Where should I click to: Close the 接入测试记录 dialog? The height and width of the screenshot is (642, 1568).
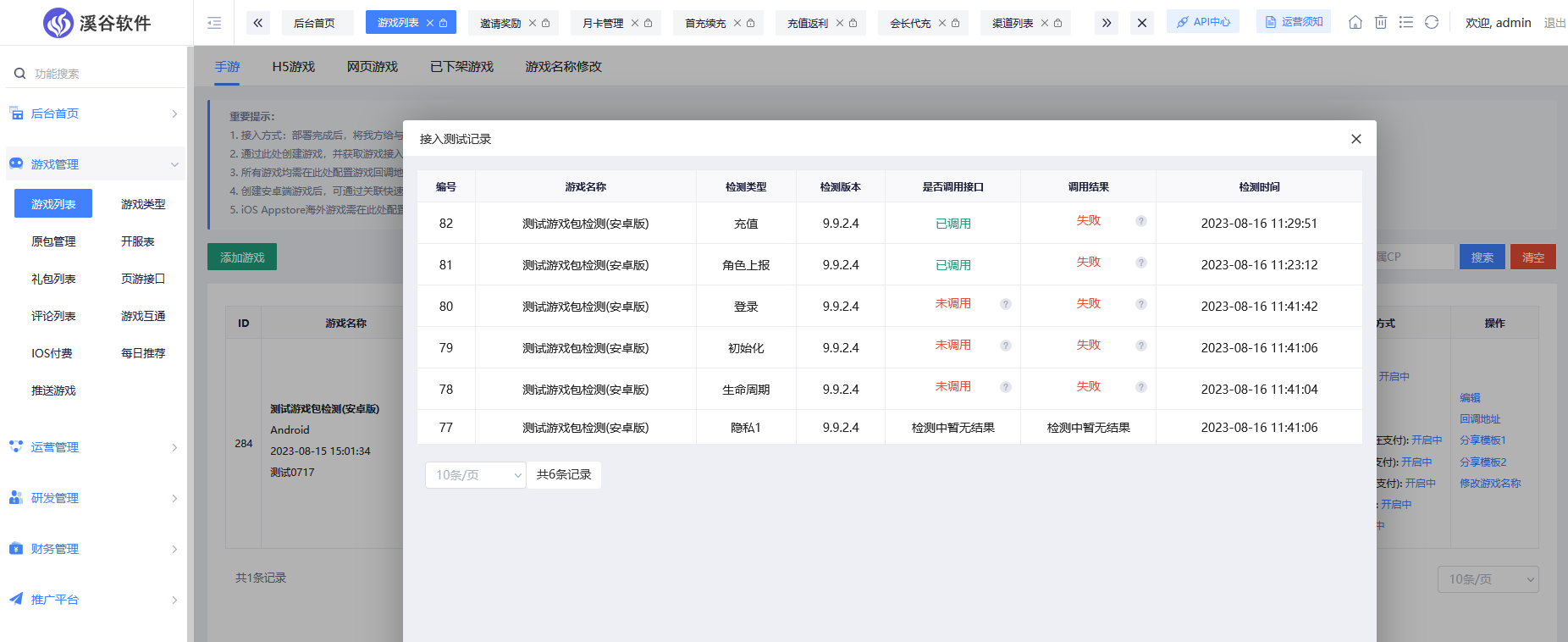[x=1356, y=139]
